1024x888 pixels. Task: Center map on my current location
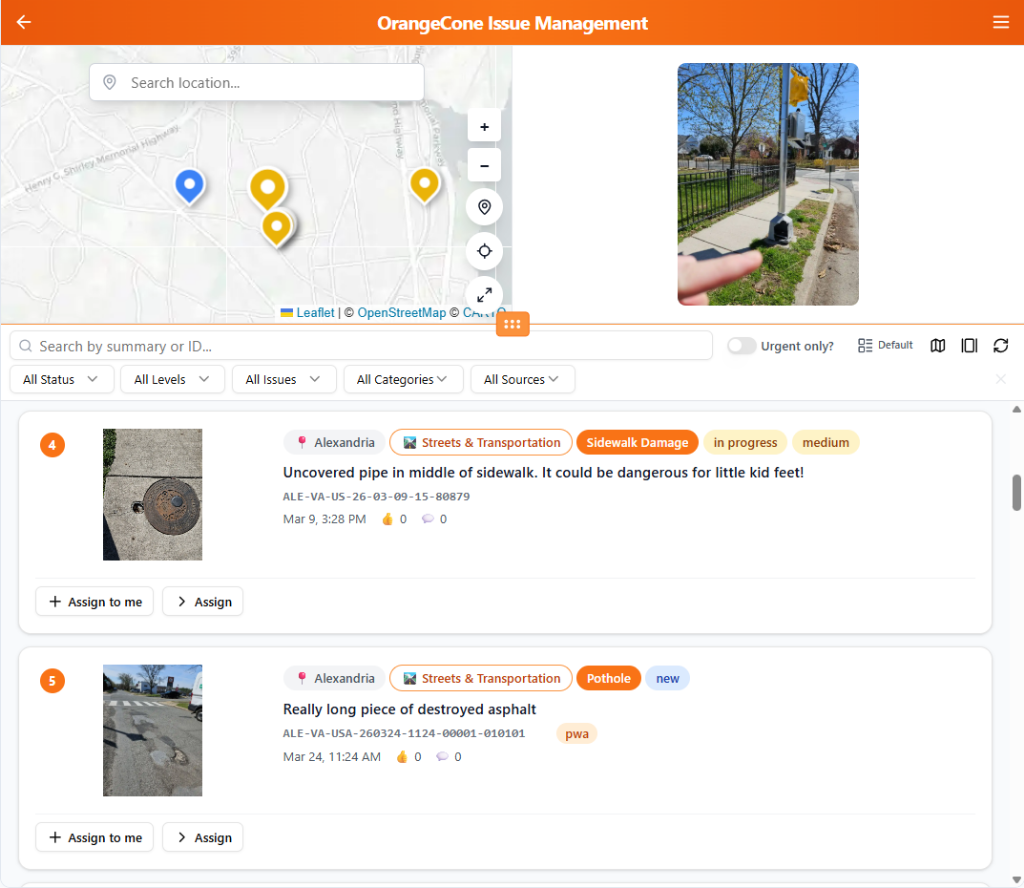(x=484, y=251)
